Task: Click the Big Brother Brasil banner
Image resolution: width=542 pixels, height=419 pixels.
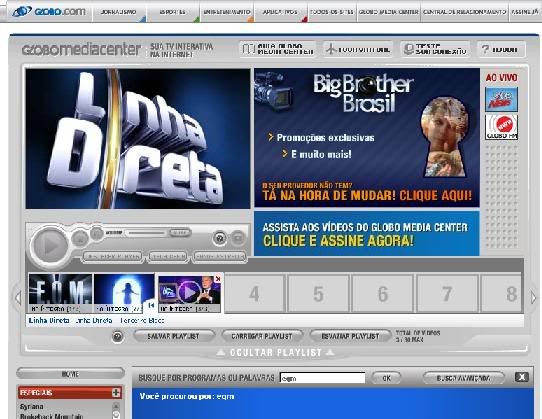Action: click(367, 138)
